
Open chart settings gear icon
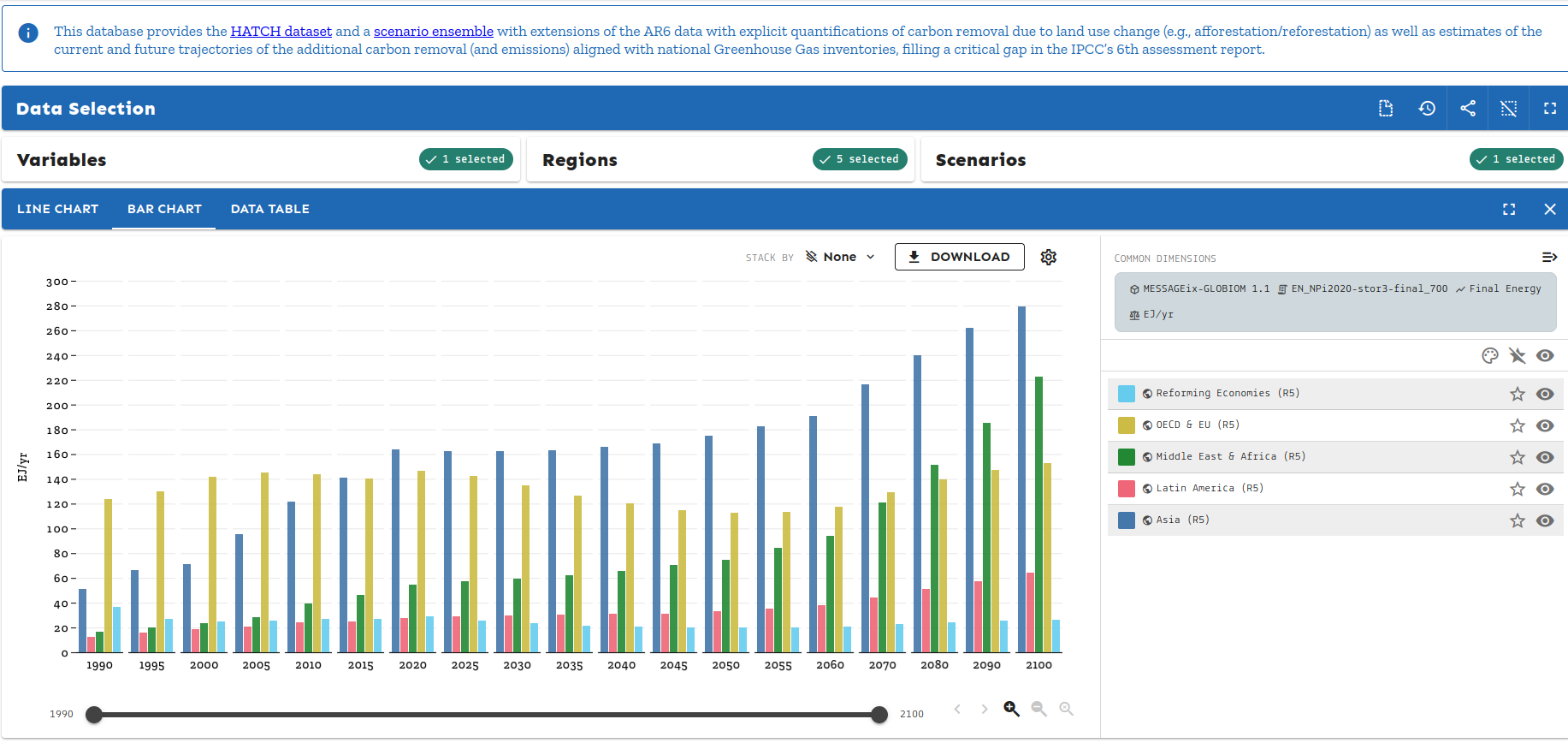click(1048, 257)
